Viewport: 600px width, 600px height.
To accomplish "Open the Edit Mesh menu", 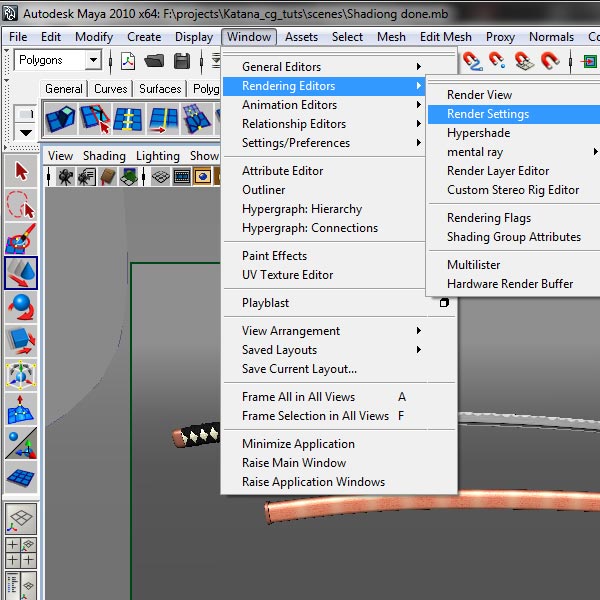I will (445, 37).
